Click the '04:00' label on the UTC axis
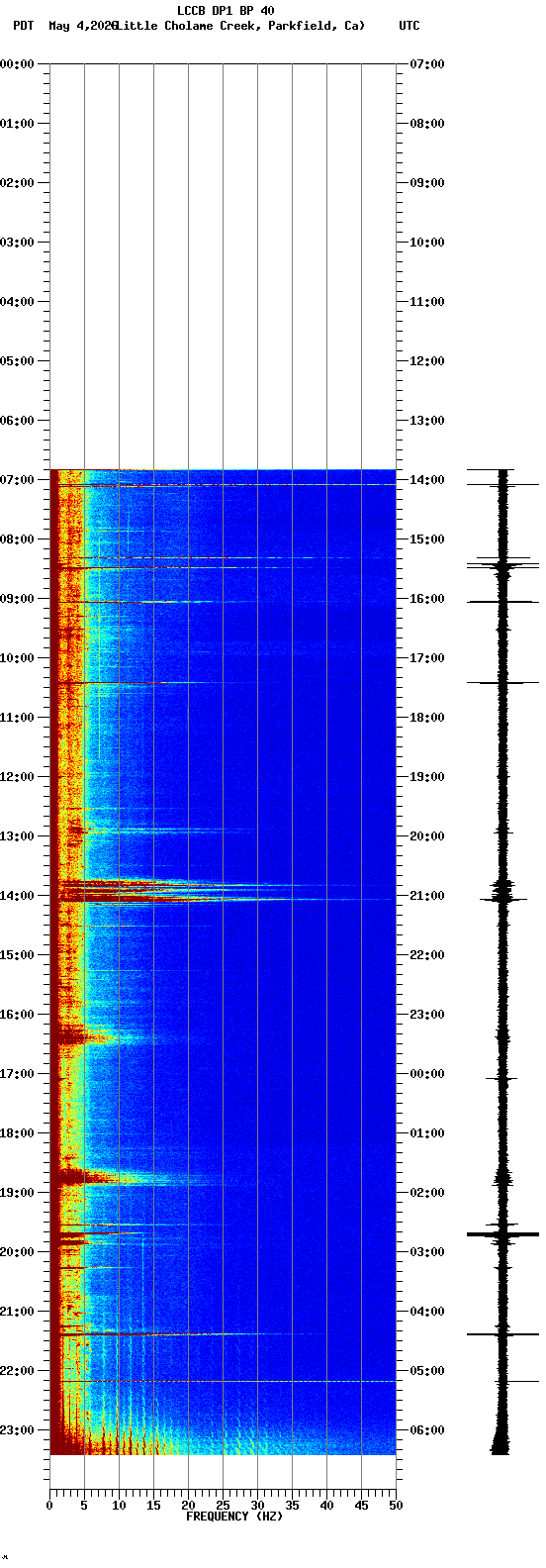This screenshot has width=546, height=1568. pos(427,1312)
